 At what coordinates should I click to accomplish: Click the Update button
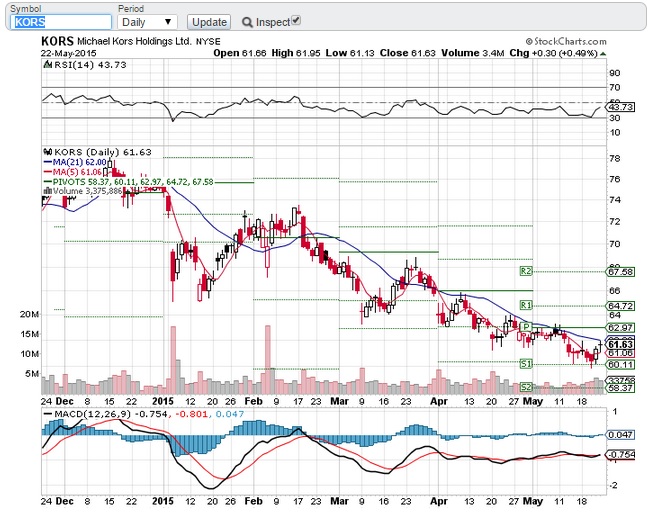coord(209,22)
